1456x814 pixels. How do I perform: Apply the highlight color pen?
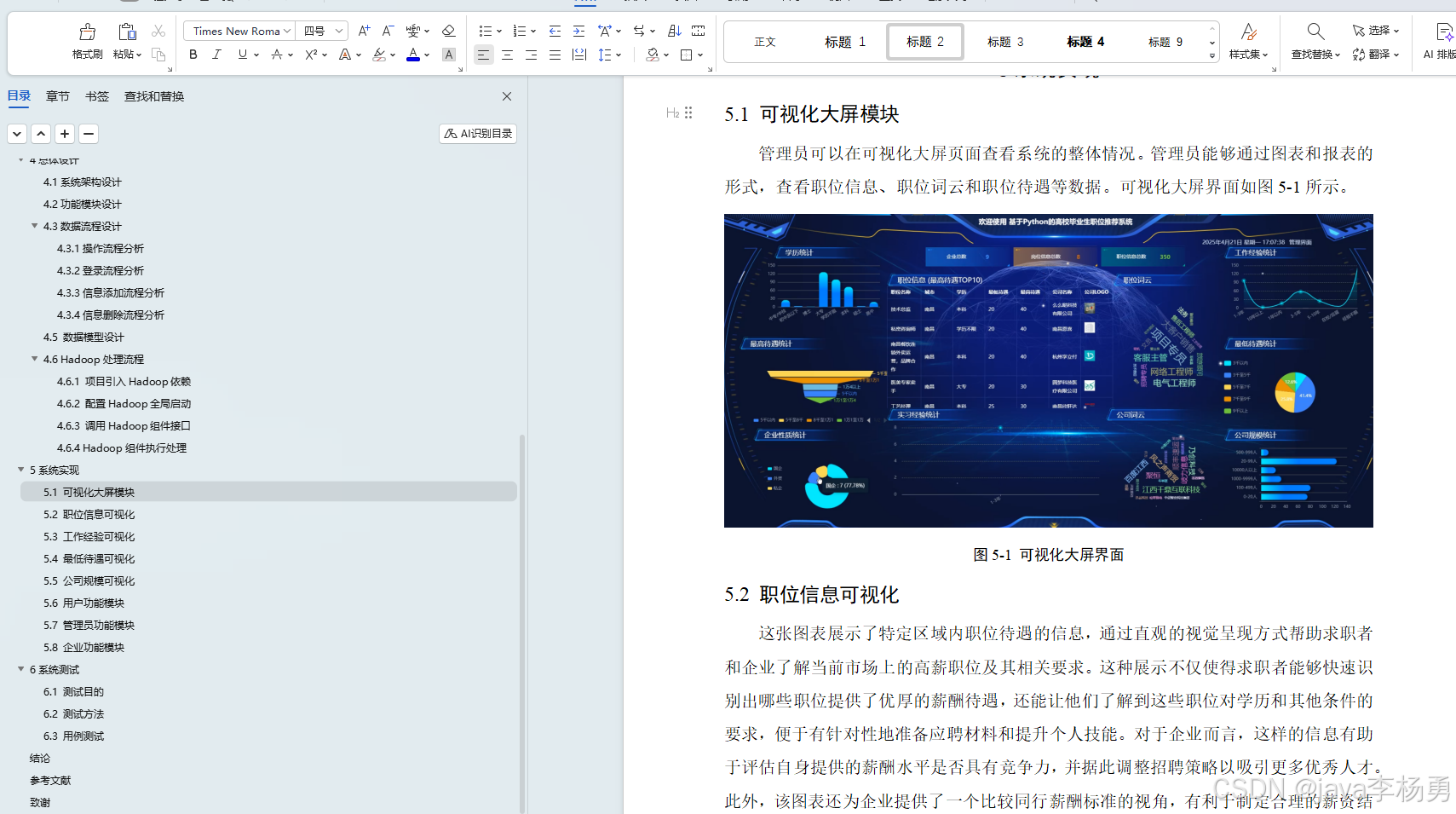(x=379, y=55)
